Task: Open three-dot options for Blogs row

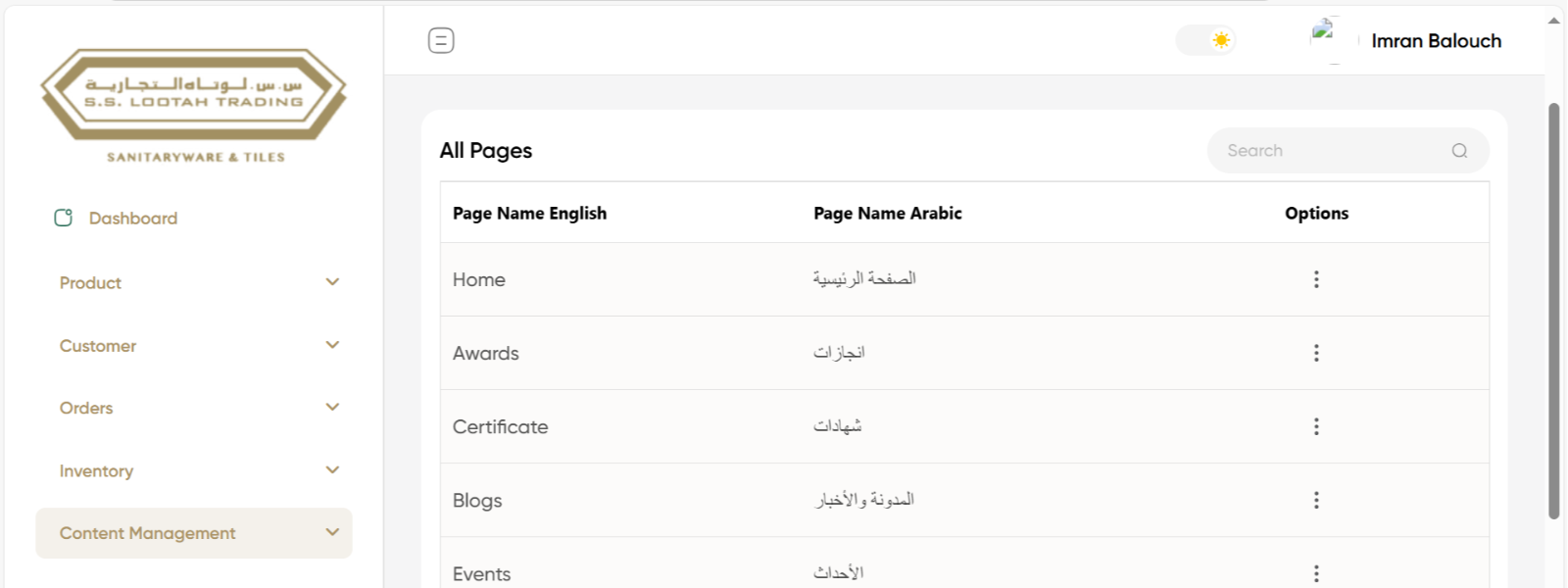Action: click(1316, 500)
